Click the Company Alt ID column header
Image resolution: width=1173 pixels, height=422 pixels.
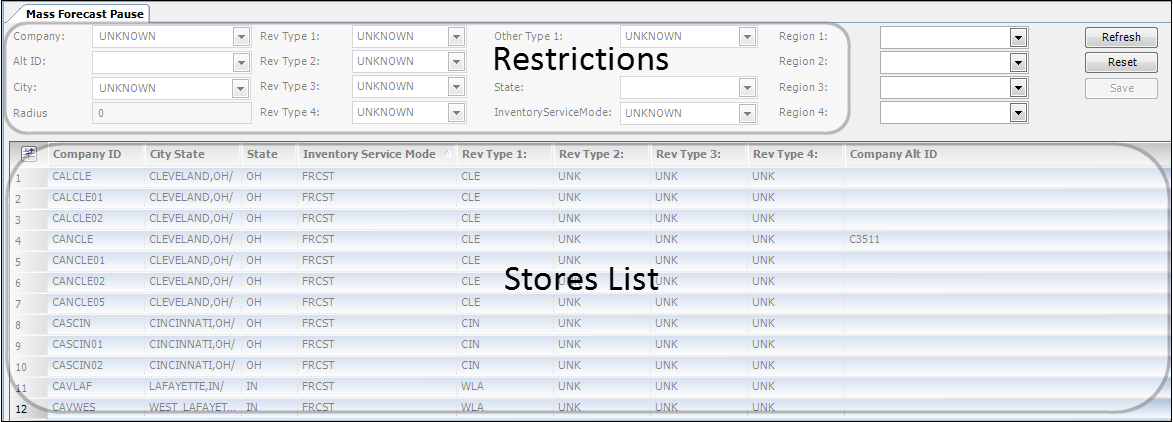point(894,154)
